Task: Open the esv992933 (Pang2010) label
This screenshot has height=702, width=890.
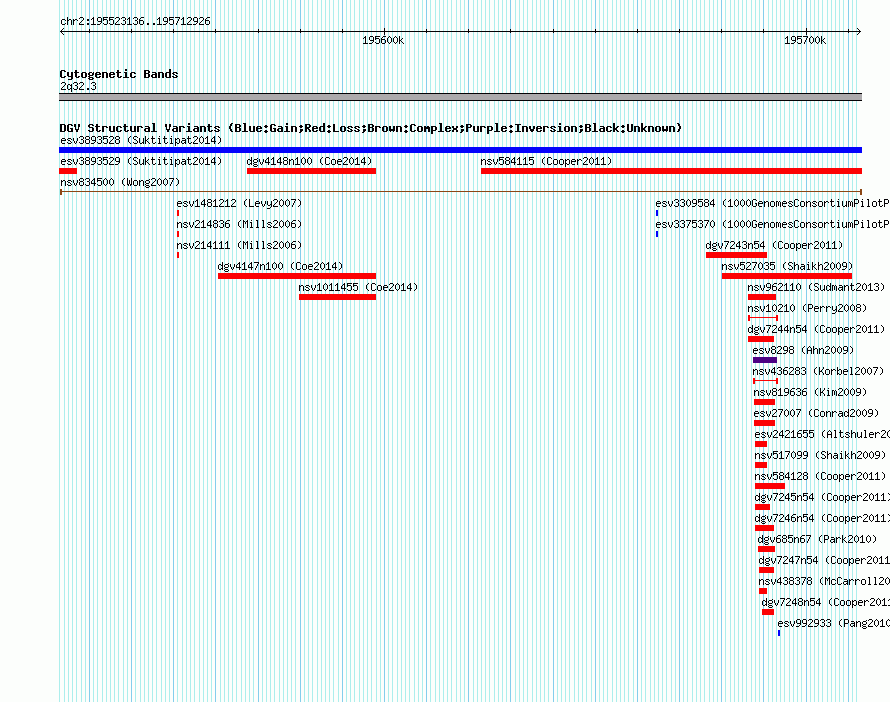Action: 833,623
